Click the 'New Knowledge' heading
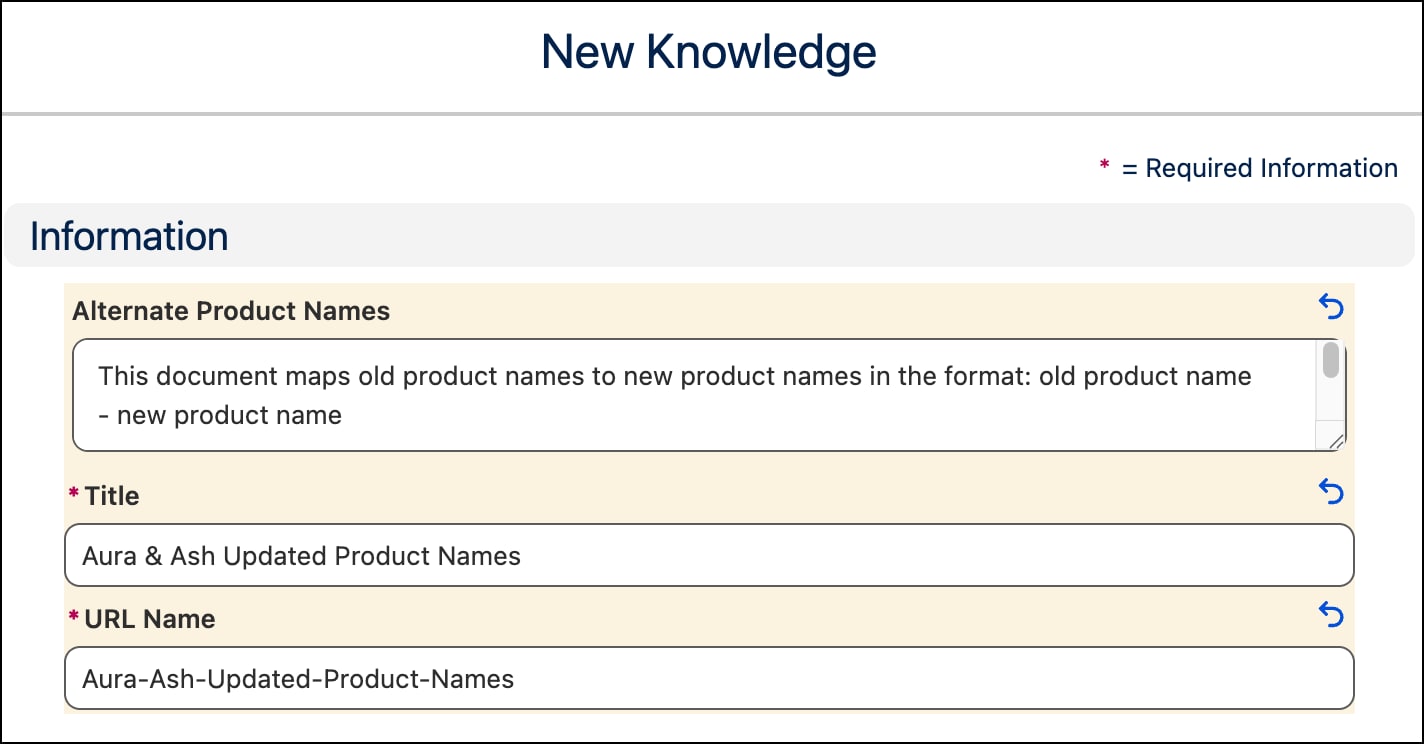Viewport: 1424px width, 744px height. point(708,52)
